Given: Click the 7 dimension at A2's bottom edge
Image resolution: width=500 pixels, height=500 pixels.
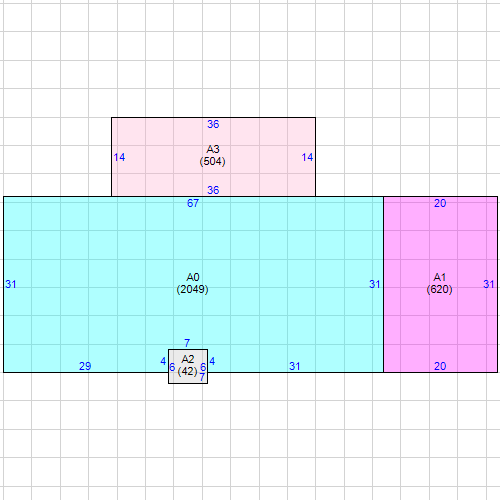Looking at the screenshot, I should (x=202, y=377).
